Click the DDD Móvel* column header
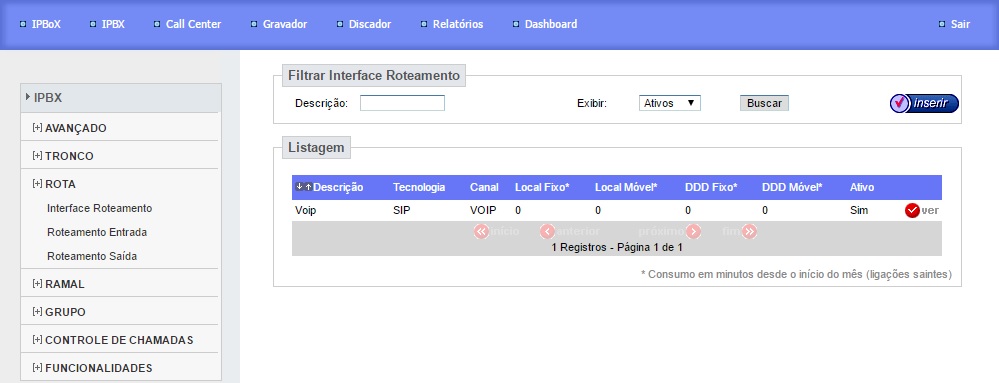The height and width of the screenshot is (383, 999). pyautogui.click(x=792, y=187)
